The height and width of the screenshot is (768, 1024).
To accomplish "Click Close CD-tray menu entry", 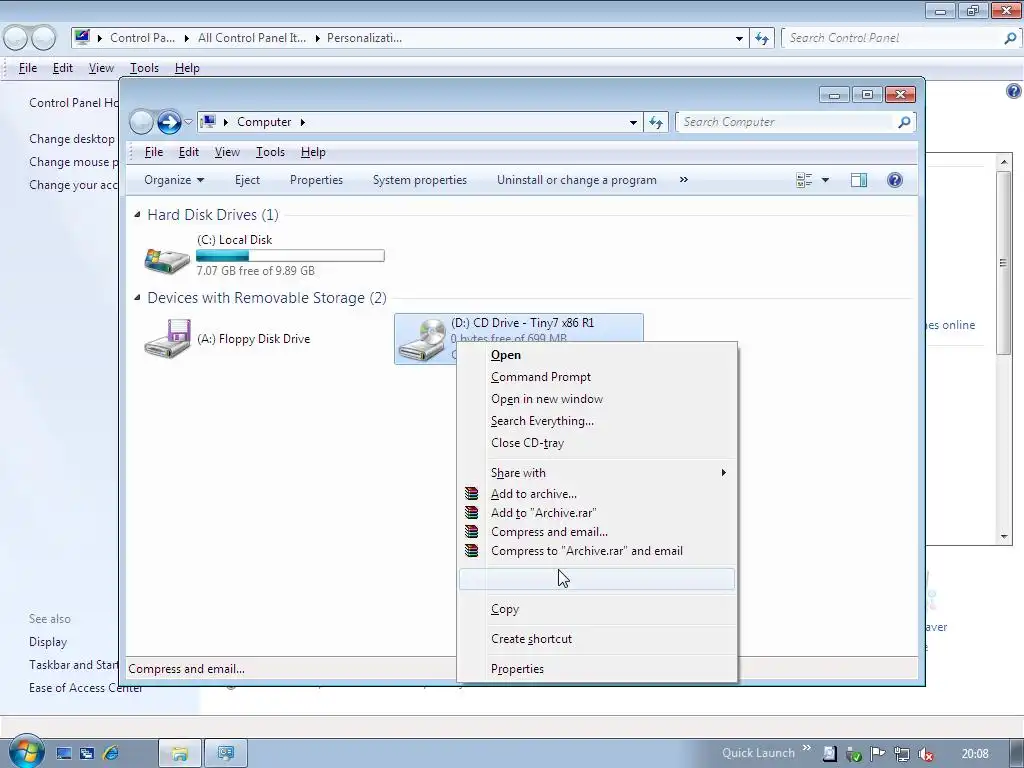I will 527,443.
